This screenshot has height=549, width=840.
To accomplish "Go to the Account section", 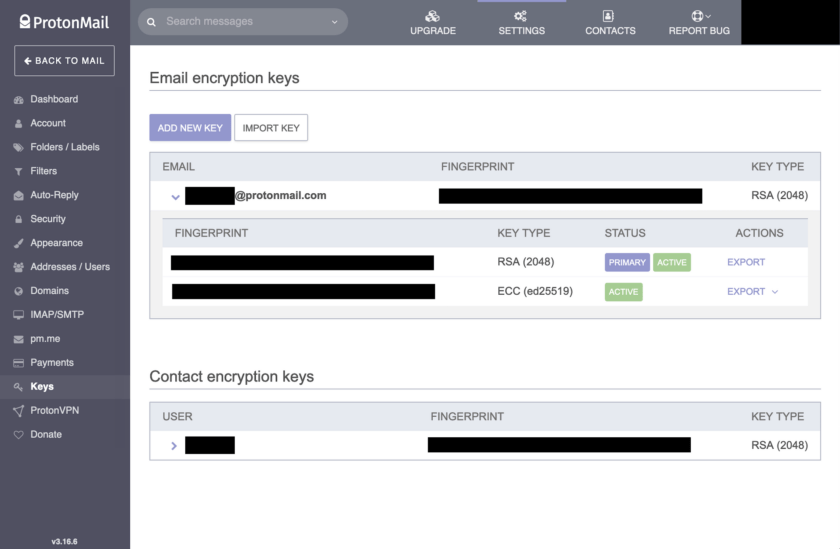I will (48, 123).
